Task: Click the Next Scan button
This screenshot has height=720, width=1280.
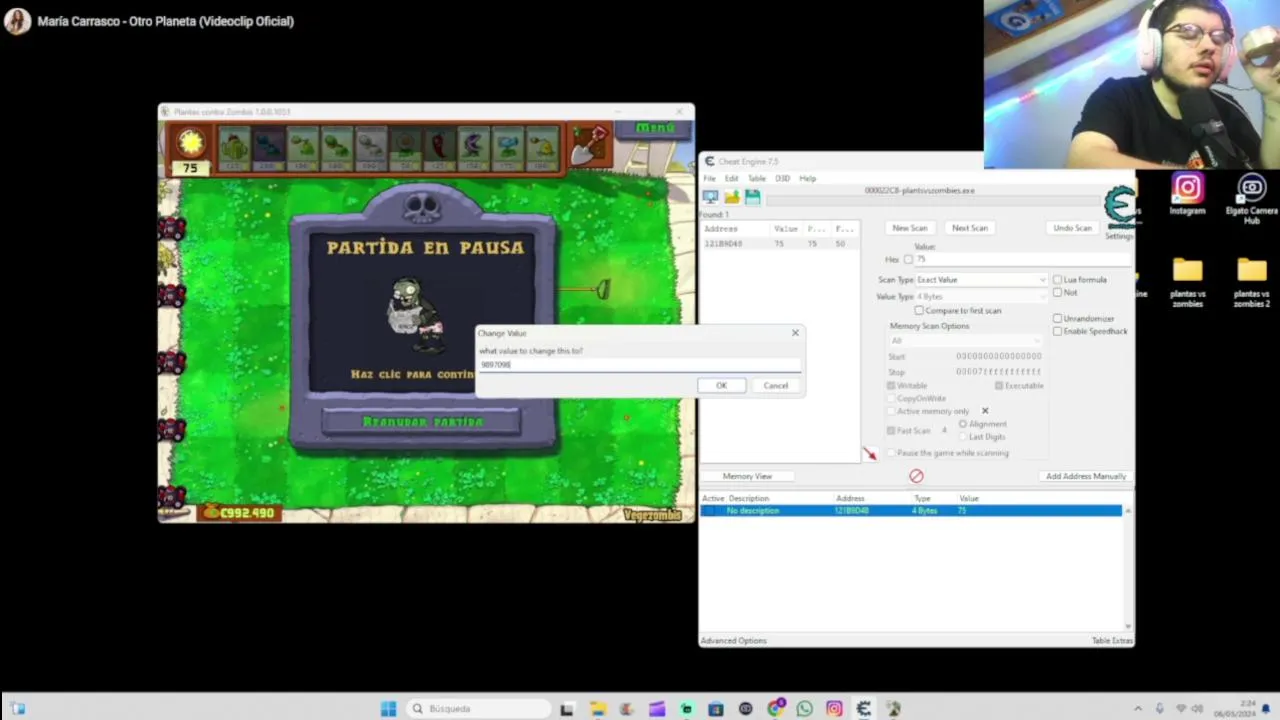Action: click(969, 228)
